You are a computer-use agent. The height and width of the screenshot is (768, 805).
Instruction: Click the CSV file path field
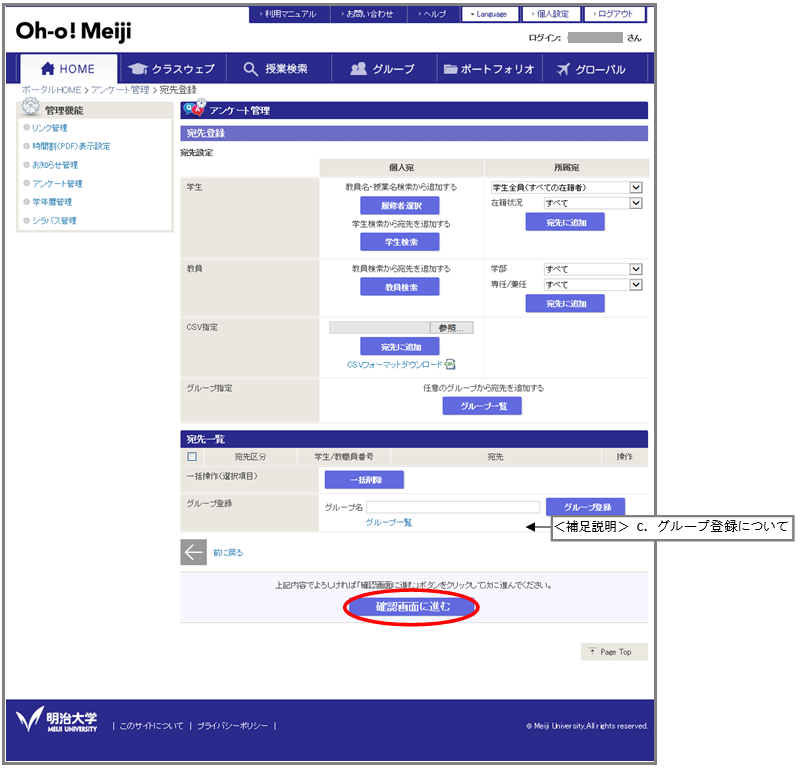[379, 328]
